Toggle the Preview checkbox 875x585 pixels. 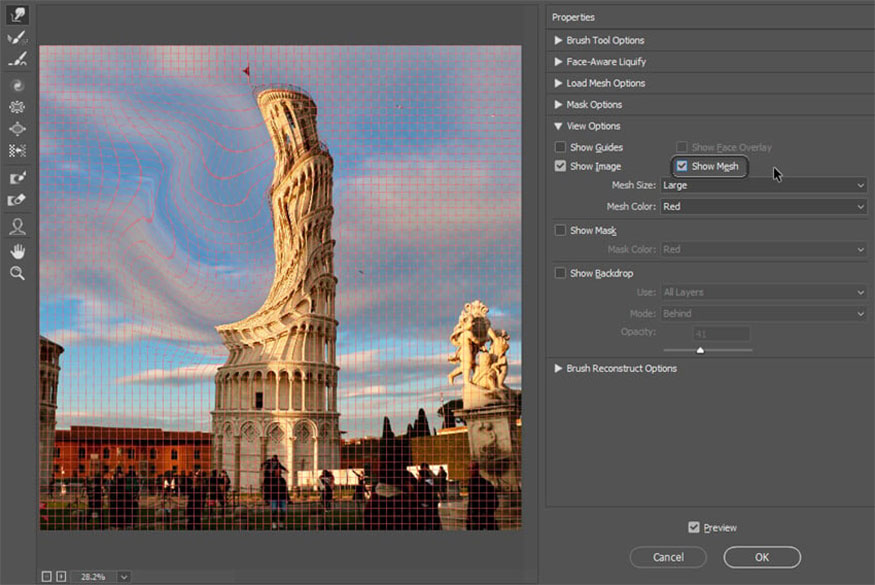(x=694, y=527)
